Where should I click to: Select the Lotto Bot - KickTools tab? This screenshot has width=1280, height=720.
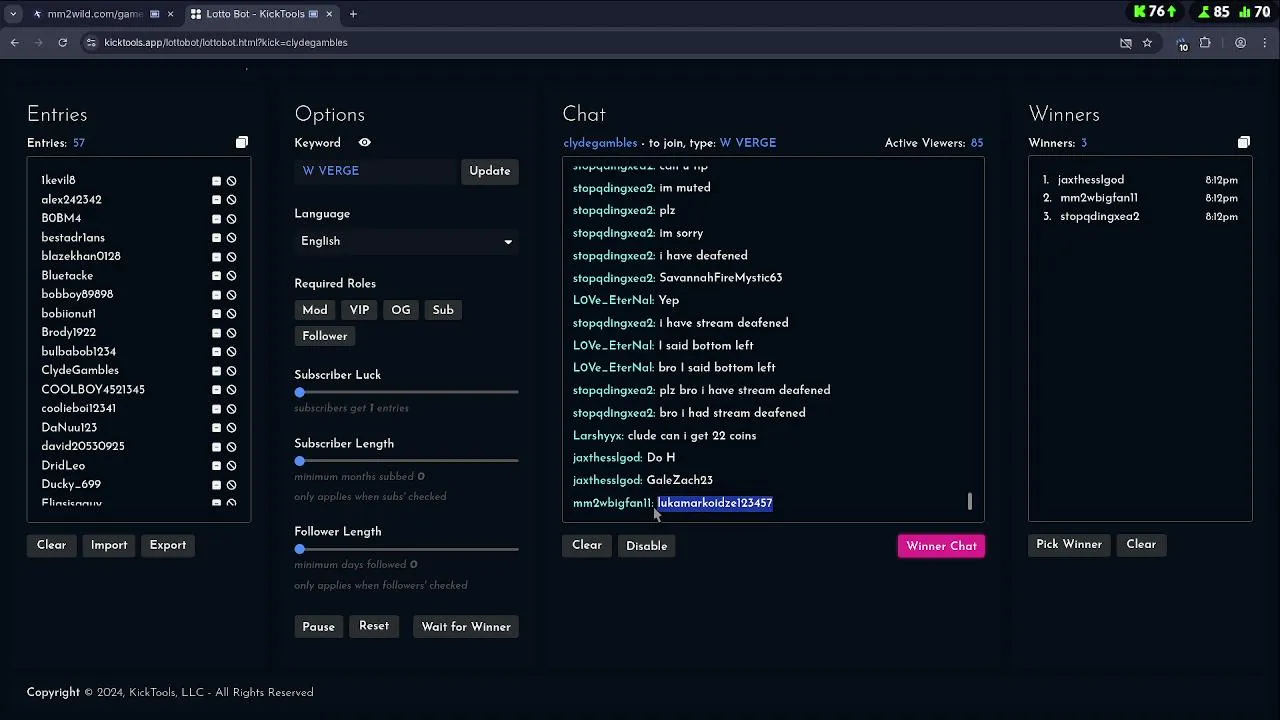pos(262,14)
